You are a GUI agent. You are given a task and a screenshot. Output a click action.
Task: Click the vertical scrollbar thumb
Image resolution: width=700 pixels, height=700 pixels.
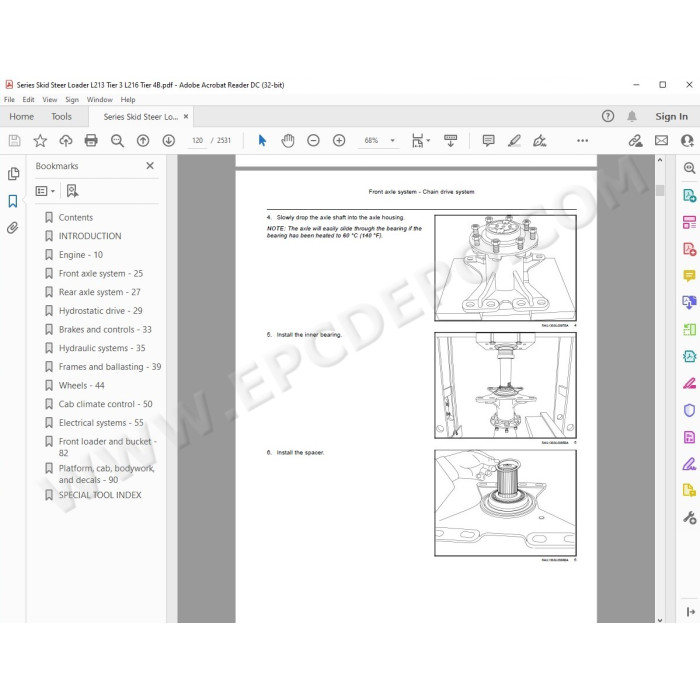point(660,191)
